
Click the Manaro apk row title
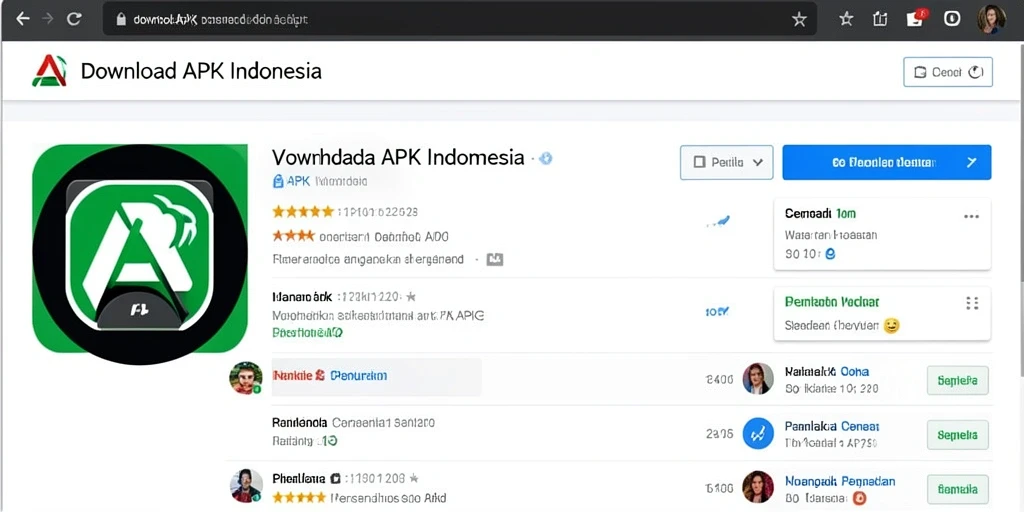point(302,297)
